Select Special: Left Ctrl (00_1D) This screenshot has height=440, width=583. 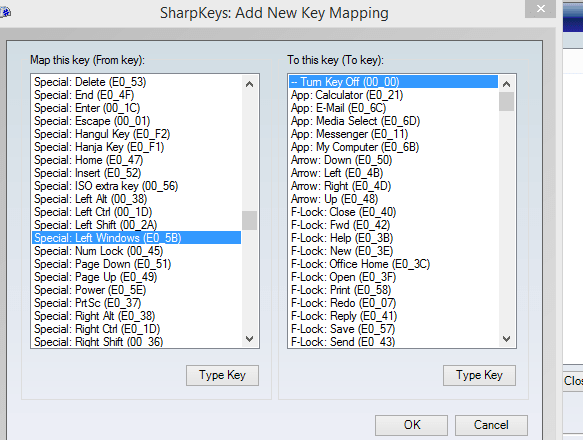point(136,212)
